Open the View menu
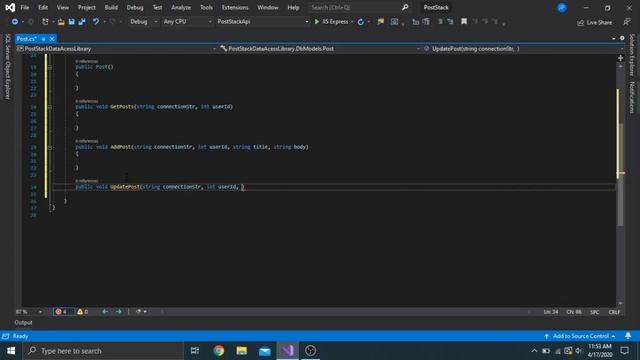 pyautogui.click(x=62, y=7)
